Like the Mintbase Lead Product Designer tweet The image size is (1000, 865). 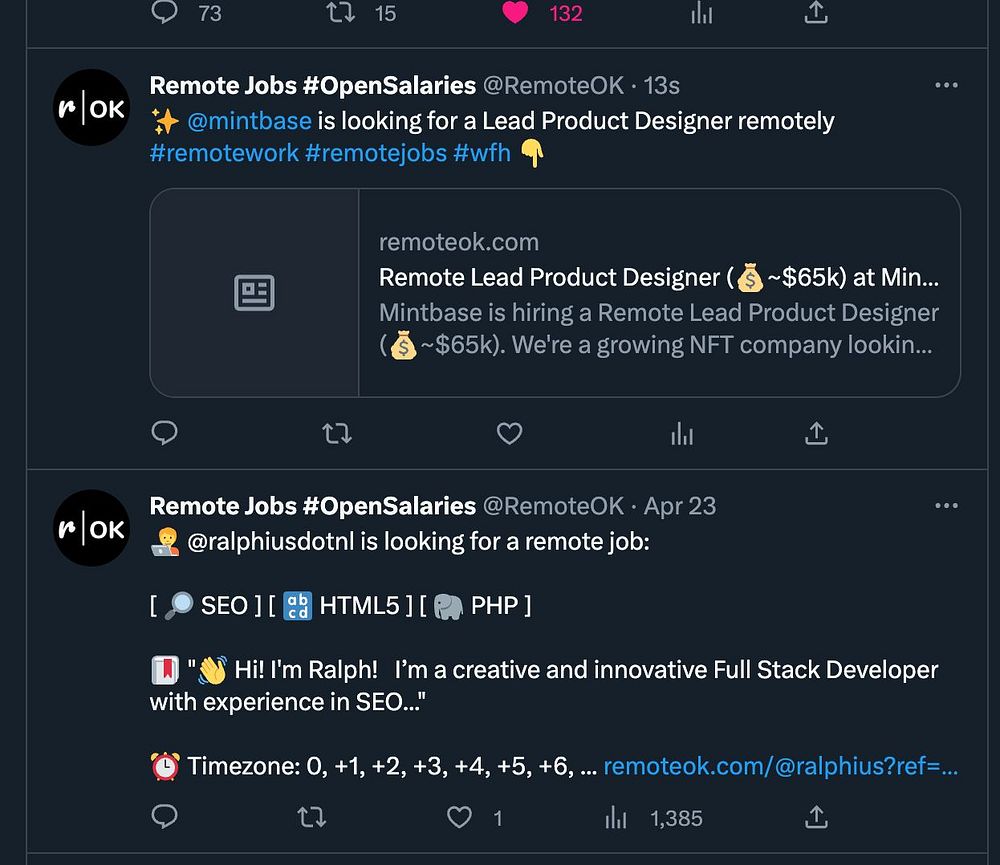click(x=510, y=433)
